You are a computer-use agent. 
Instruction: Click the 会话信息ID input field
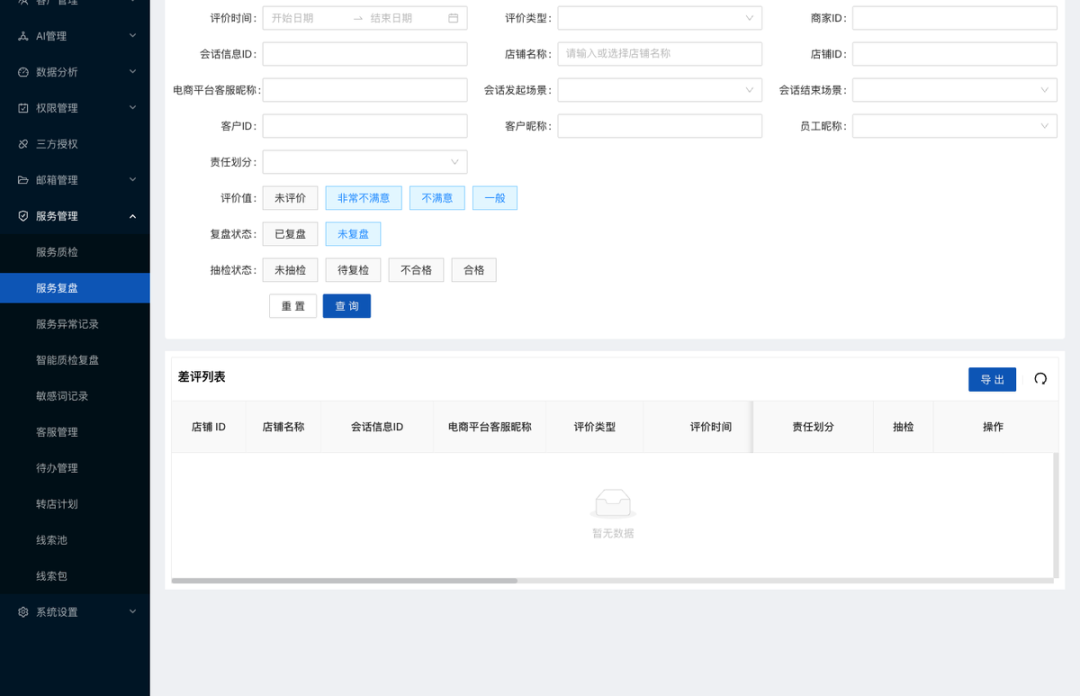coord(365,54)
